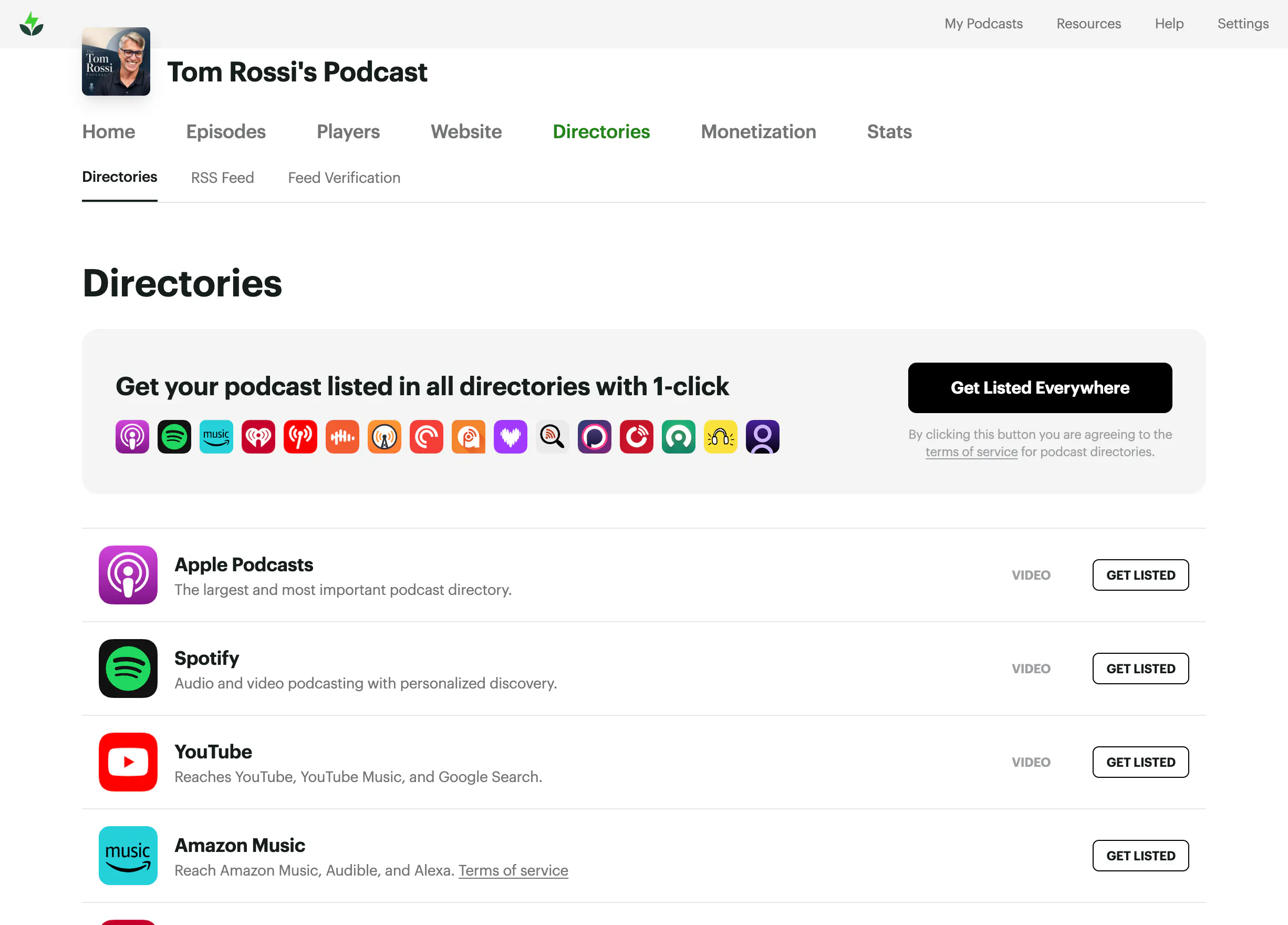This screenshot has width=1288, height=925.
Task: Click the large Apple Podcasts list icon
Action: tap(128, 575)
